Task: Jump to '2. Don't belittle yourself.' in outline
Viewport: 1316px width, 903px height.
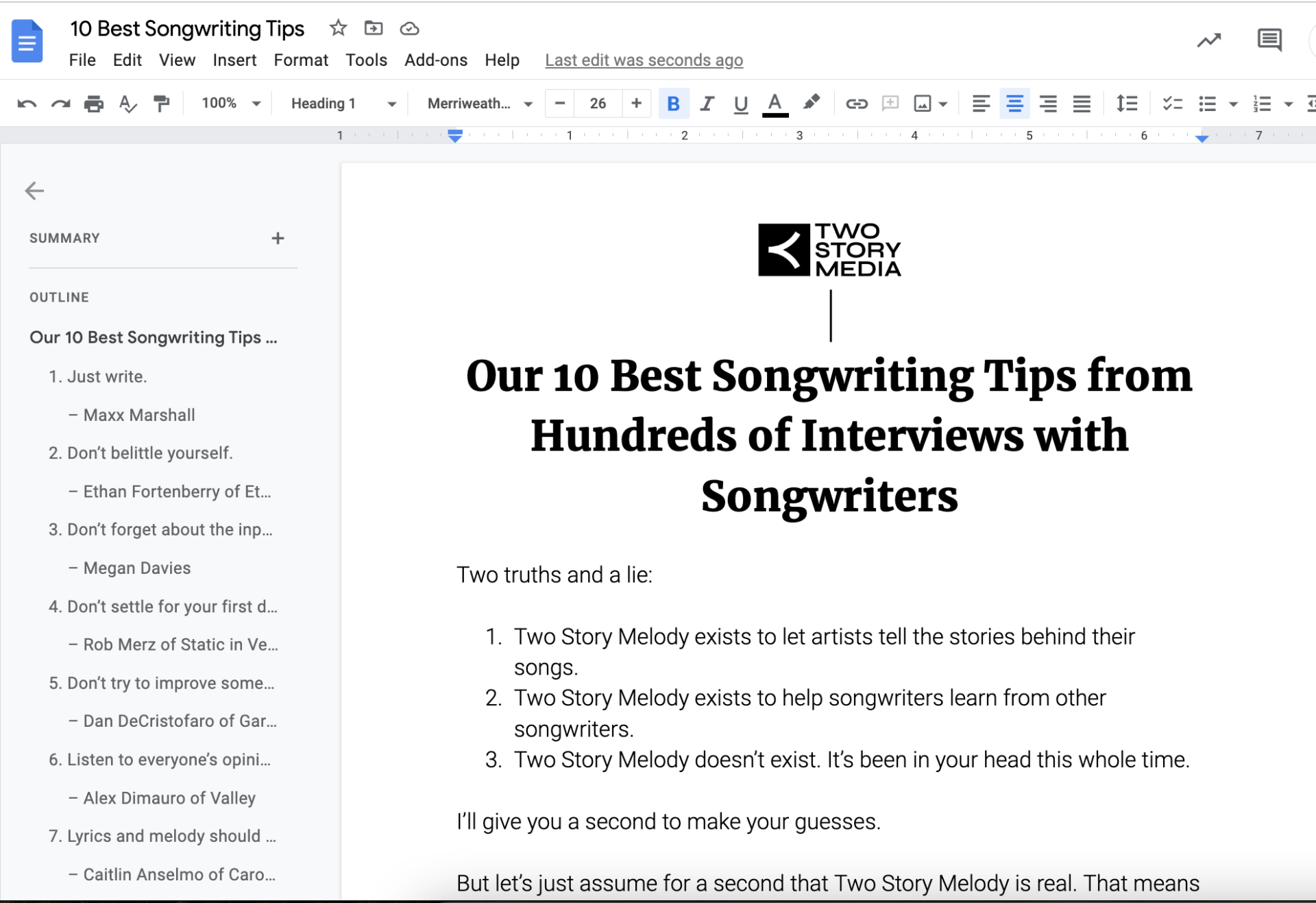Action: tap(141, 453)
